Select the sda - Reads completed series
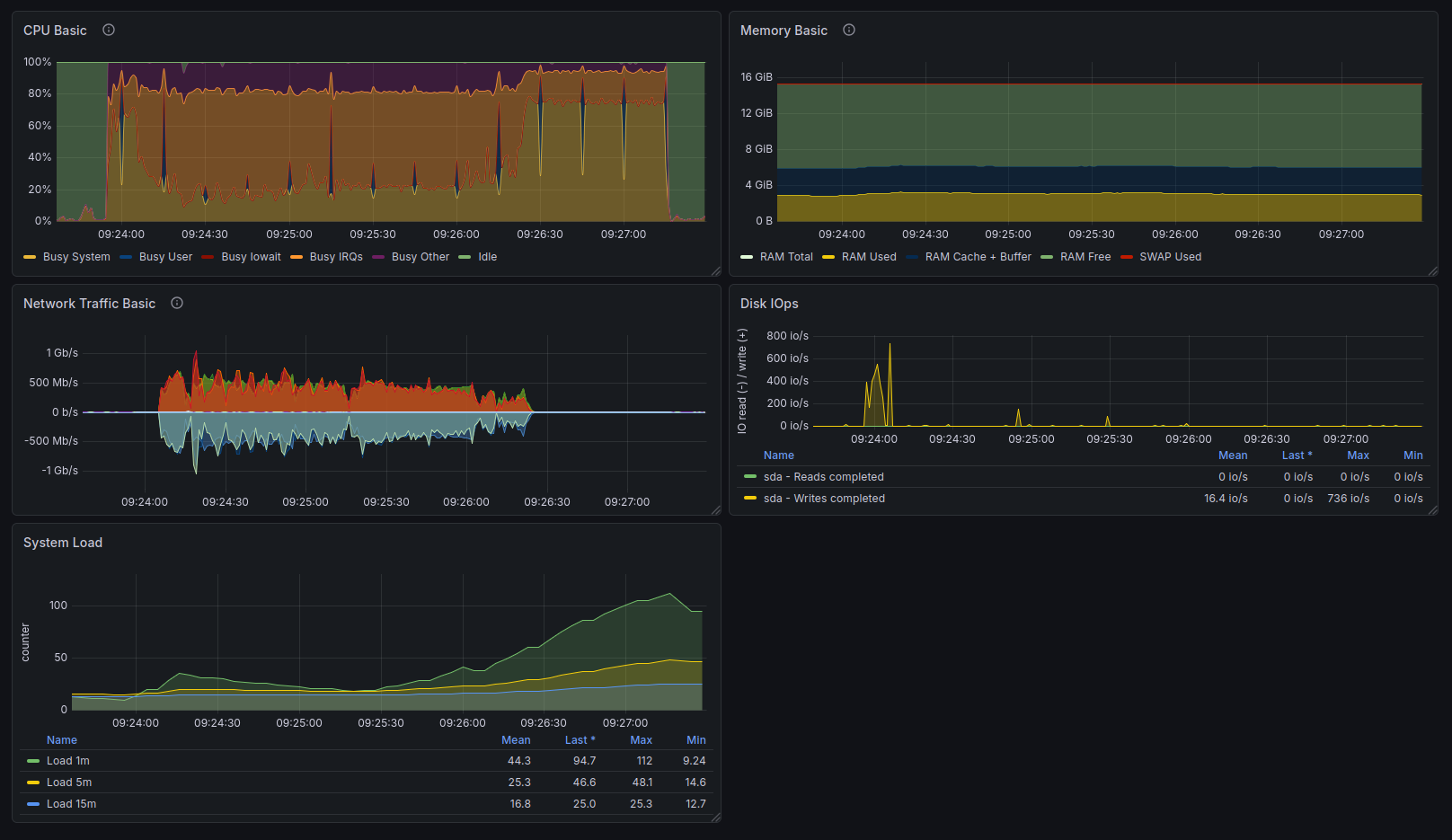This screenshot has height=840, width=1452. [x=824, y=477]
